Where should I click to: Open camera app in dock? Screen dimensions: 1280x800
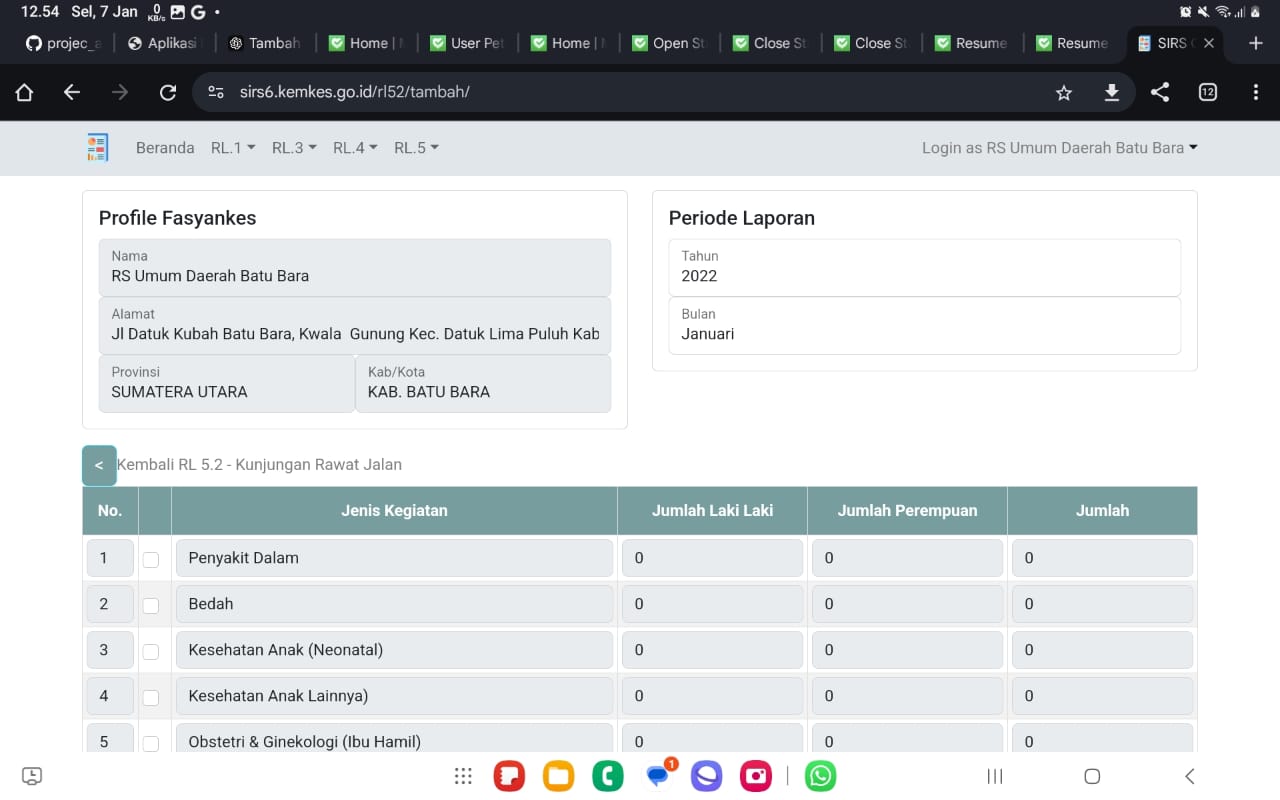[756, 776]
